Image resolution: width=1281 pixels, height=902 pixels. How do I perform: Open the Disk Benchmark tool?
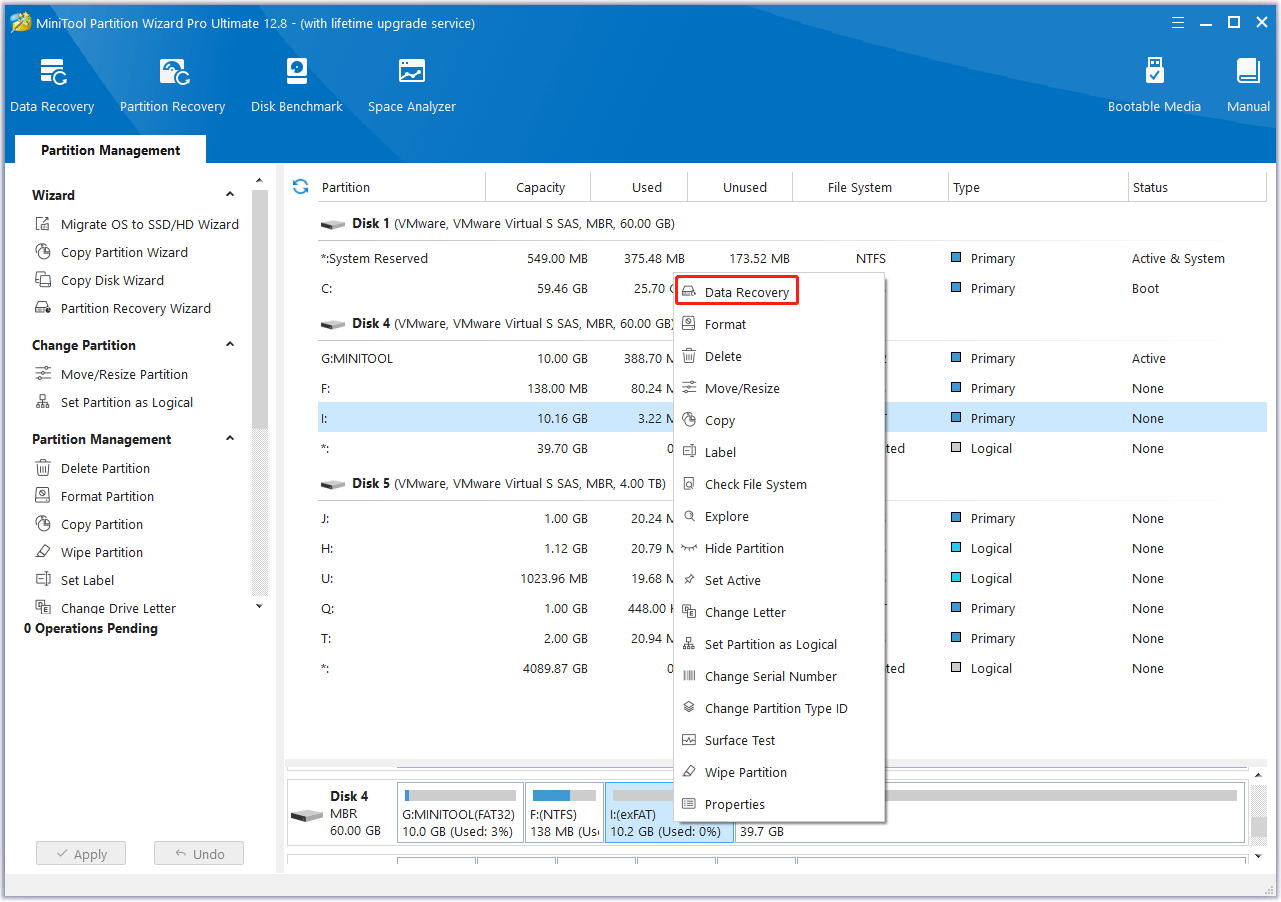click(x=297, y=86)
